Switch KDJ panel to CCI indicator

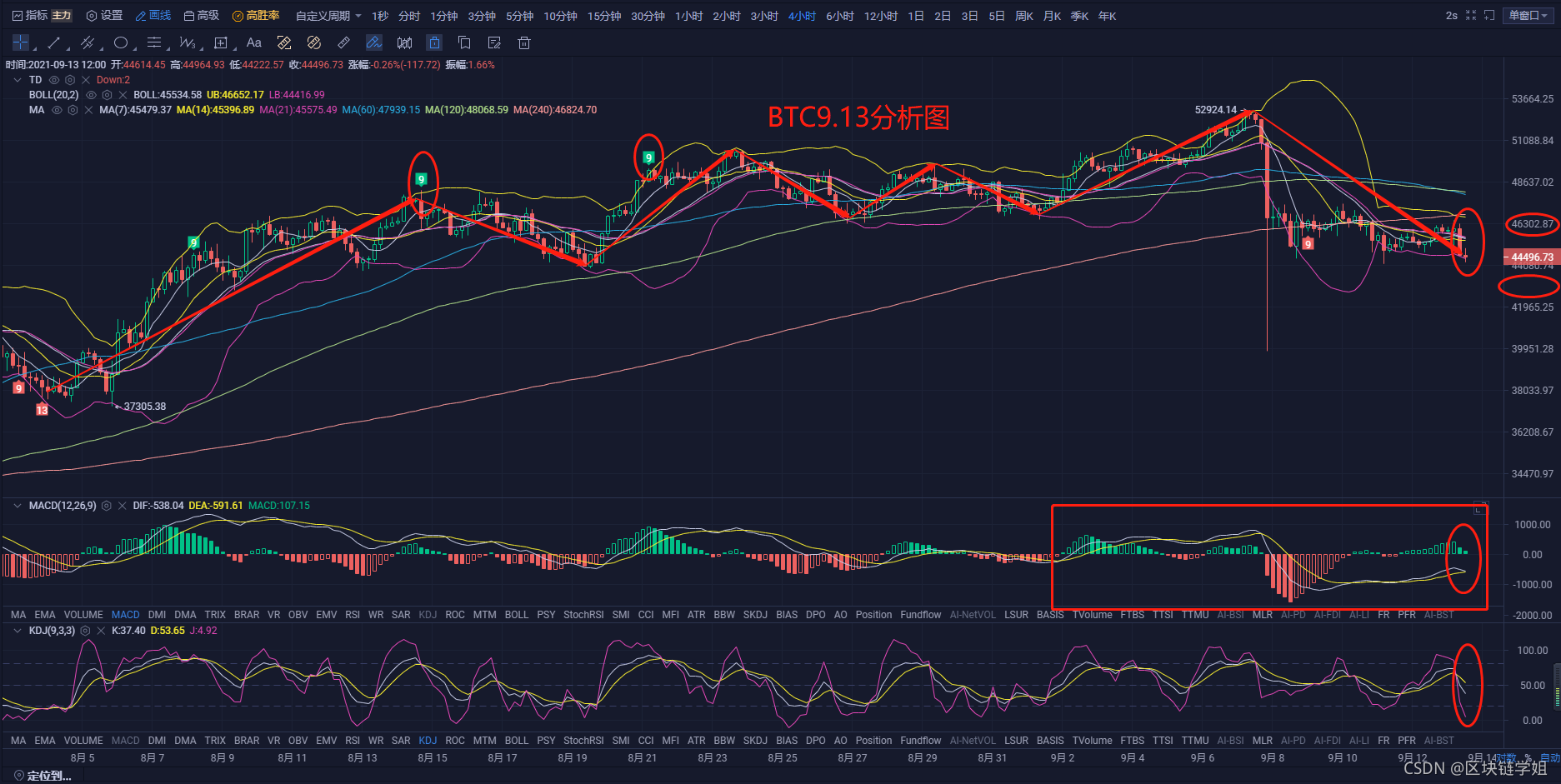(646, 741)
